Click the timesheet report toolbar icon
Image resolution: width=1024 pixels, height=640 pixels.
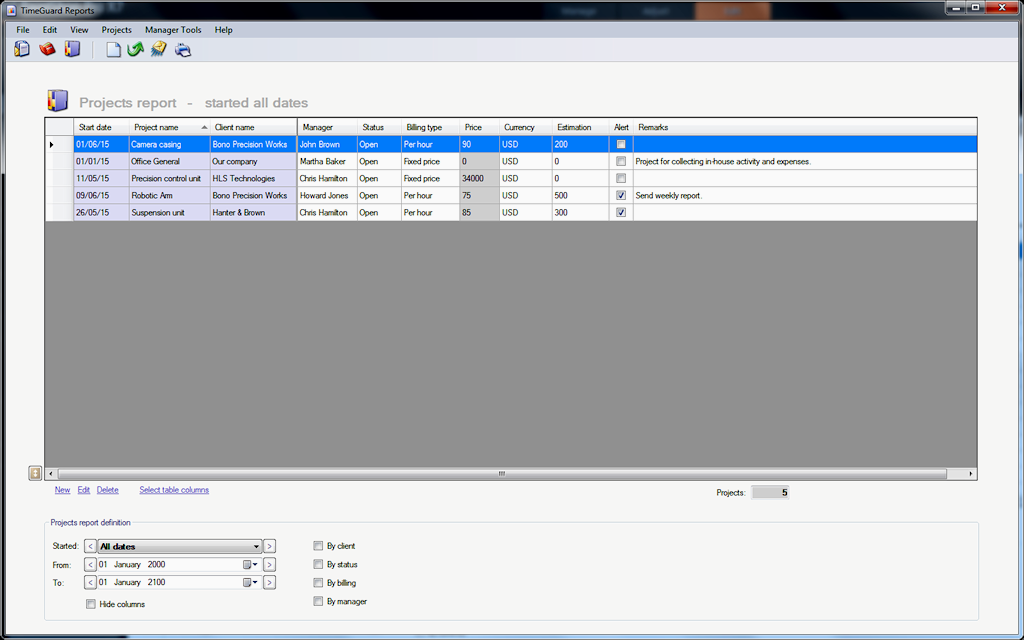click(22, 50)
